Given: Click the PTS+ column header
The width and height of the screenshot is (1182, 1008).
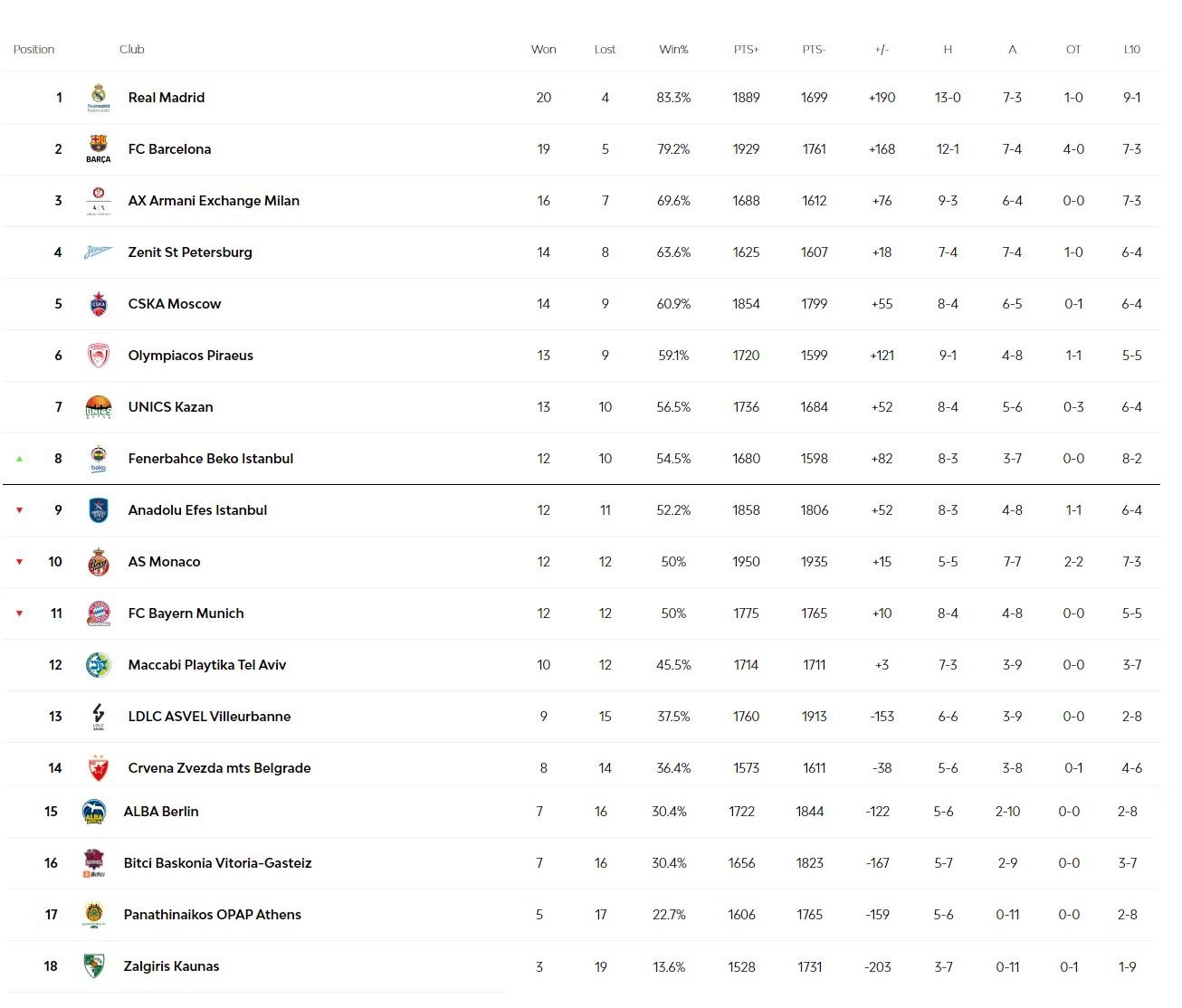Looking at the screenshot, I should coord(746,50).
